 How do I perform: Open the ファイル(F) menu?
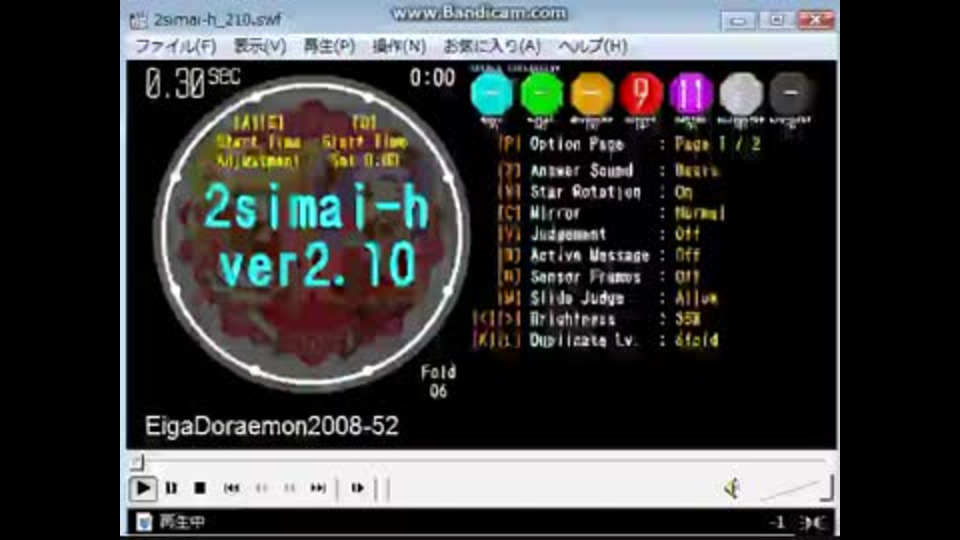(x=175, y=47)
